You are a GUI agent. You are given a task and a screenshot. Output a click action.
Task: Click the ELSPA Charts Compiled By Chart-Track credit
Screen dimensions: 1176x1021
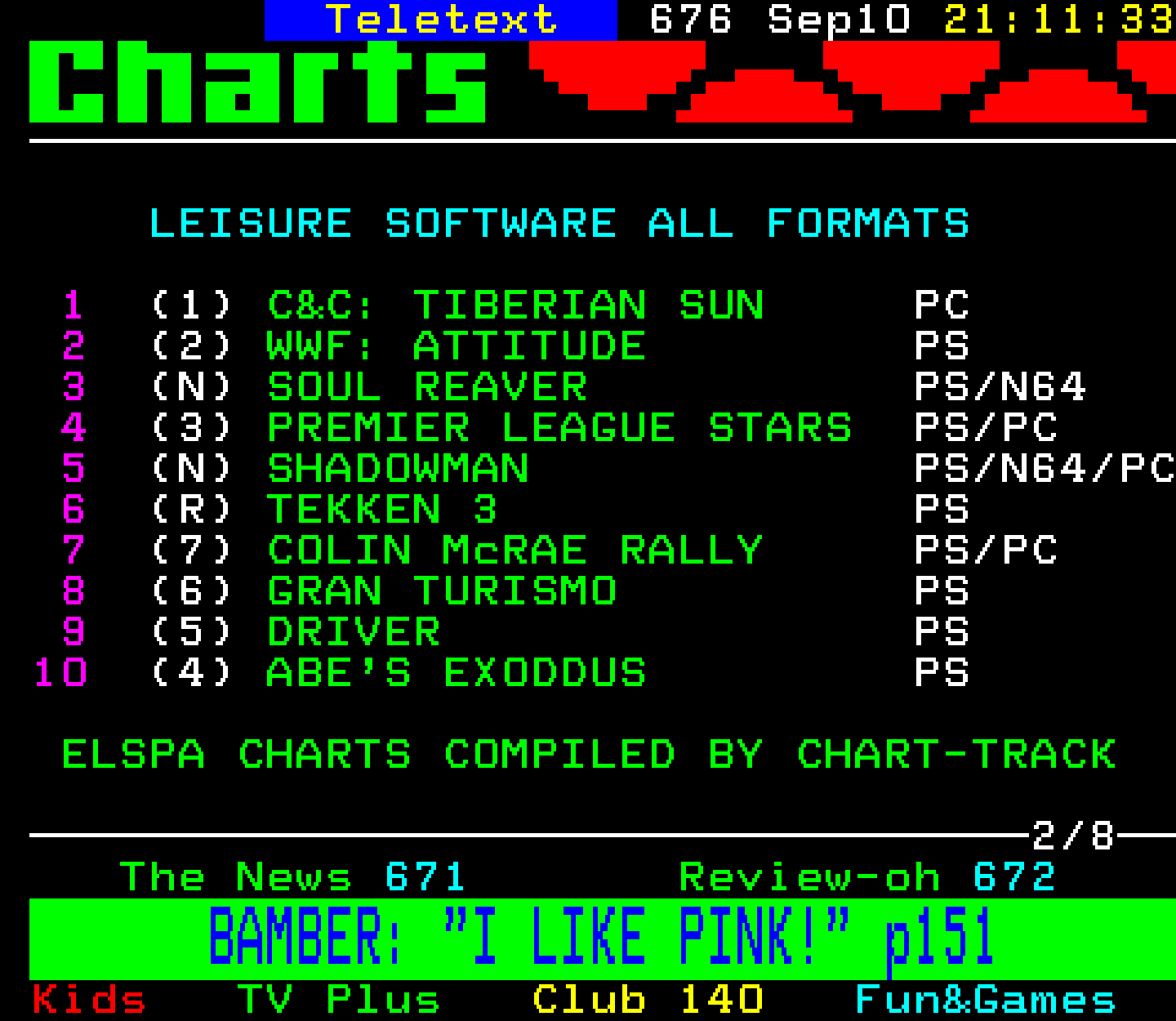point(589,755)
